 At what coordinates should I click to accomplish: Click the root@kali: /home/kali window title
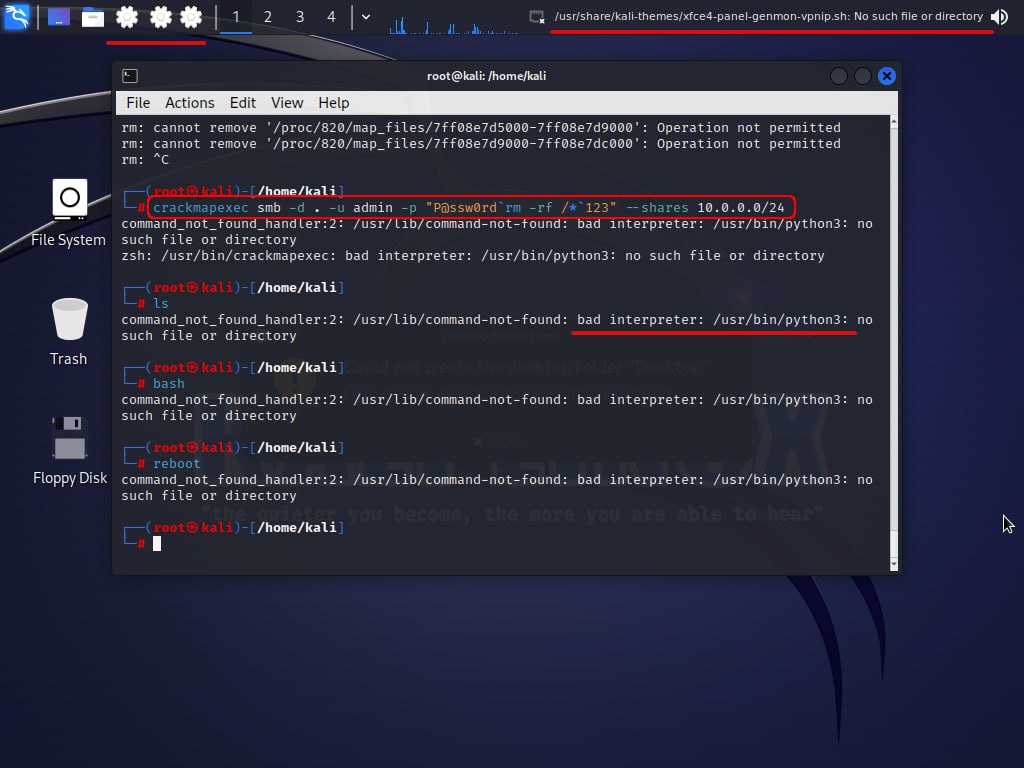[x=487, y=76]
